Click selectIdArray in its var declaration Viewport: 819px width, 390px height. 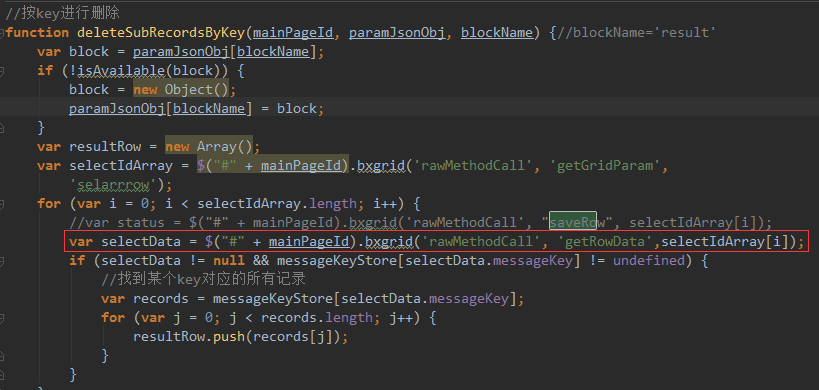(x=121, y=166)
